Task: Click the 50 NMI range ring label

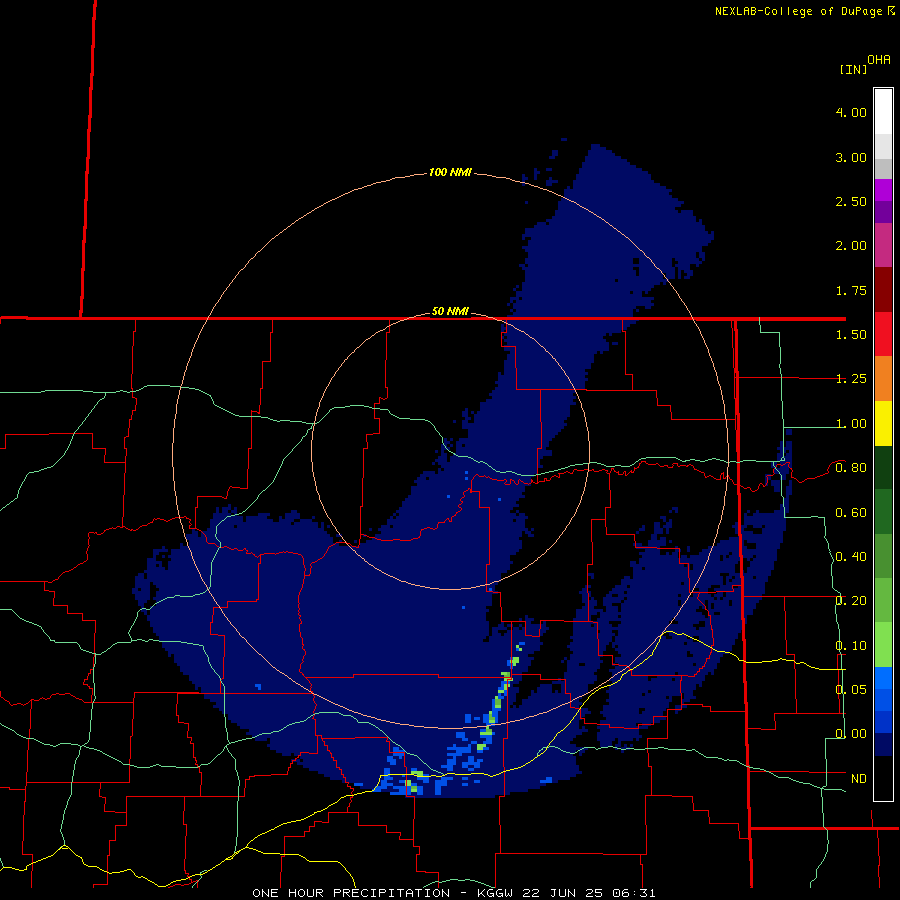Action: point(450,311)
